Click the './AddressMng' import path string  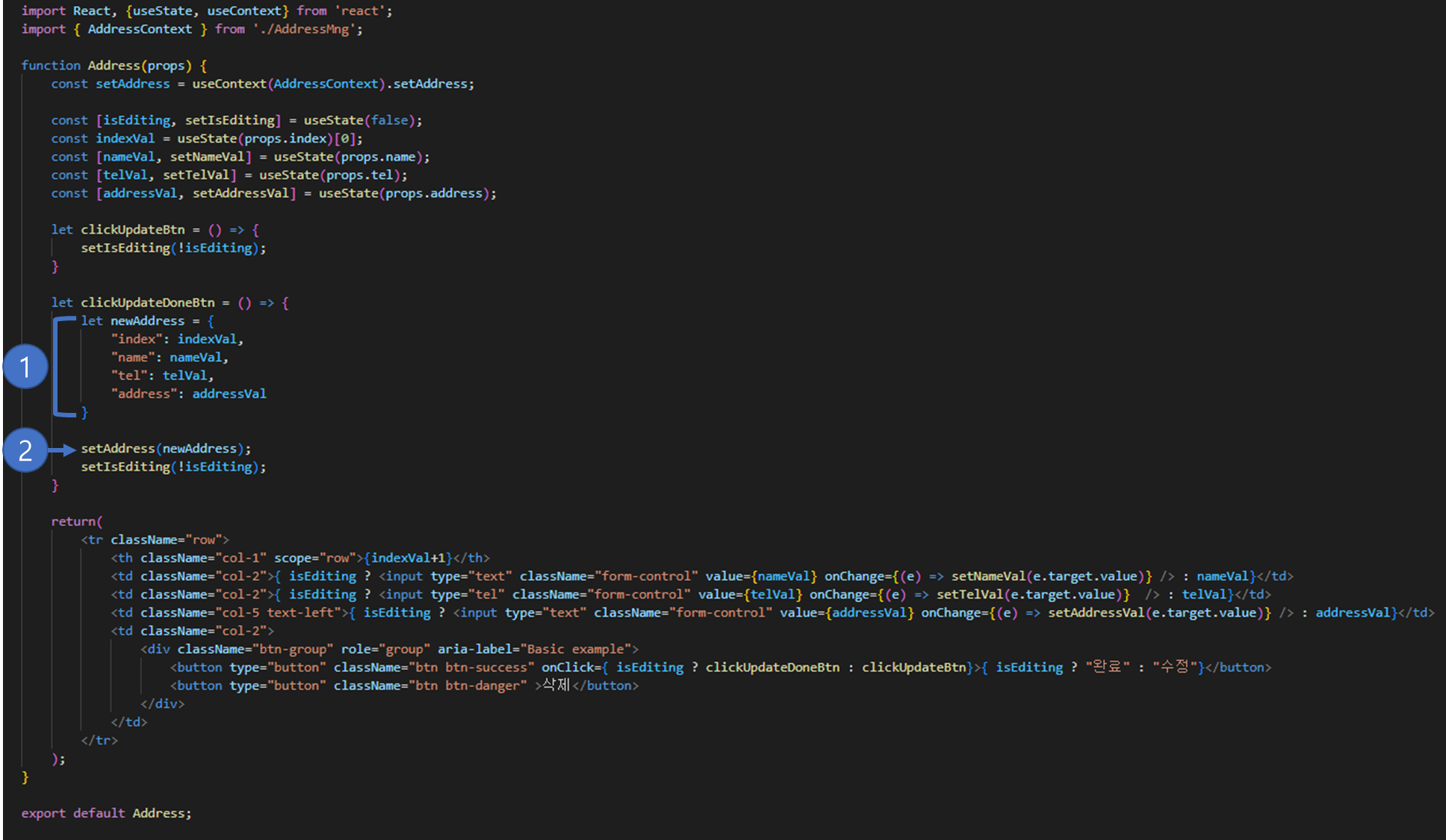(x=303, y=29)
